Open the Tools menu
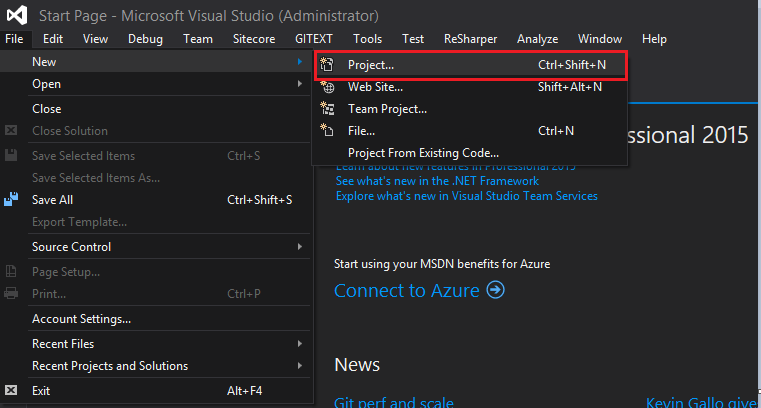 click(x=367, y=39)
